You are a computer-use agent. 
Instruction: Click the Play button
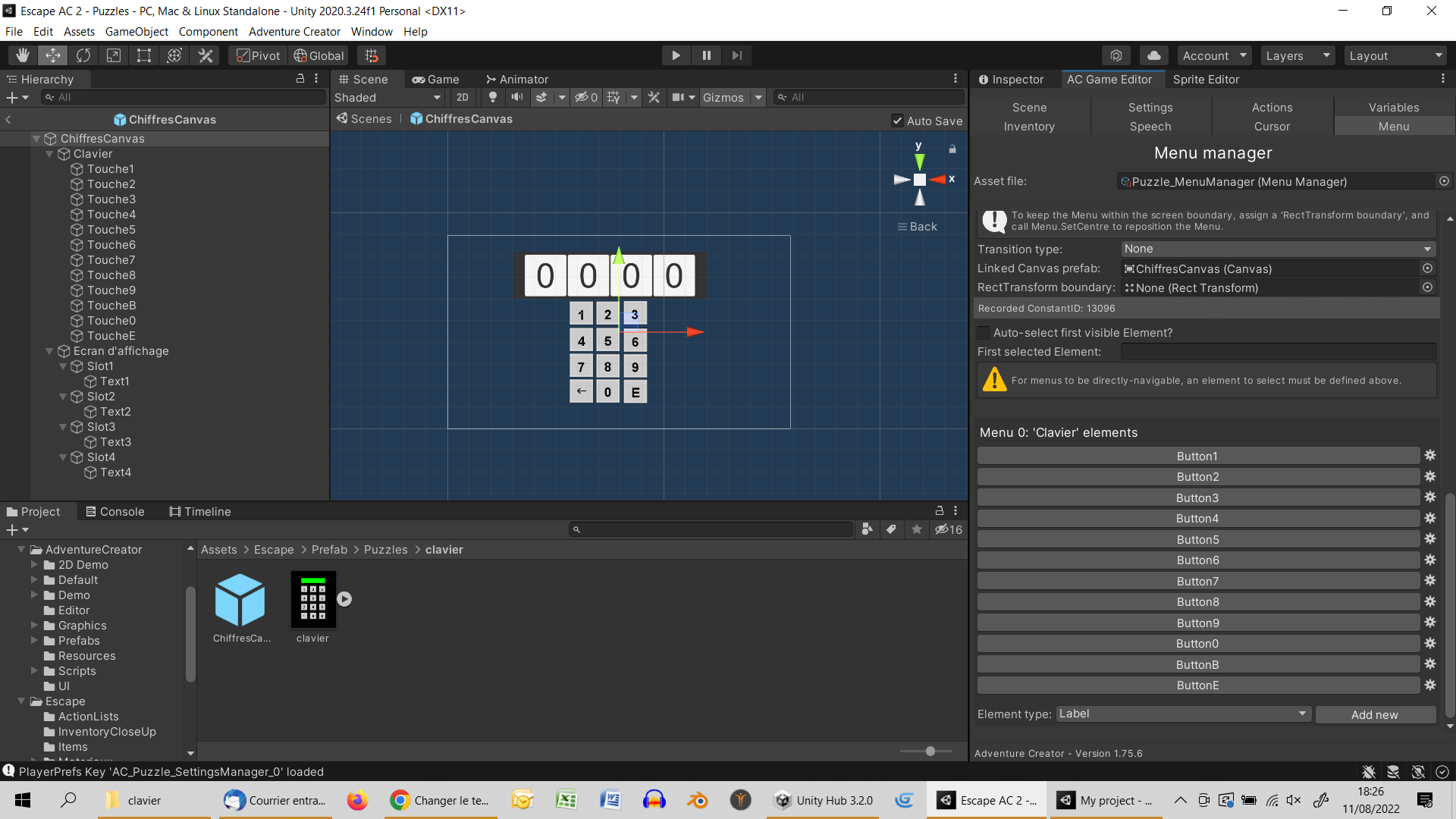[676, 55]
